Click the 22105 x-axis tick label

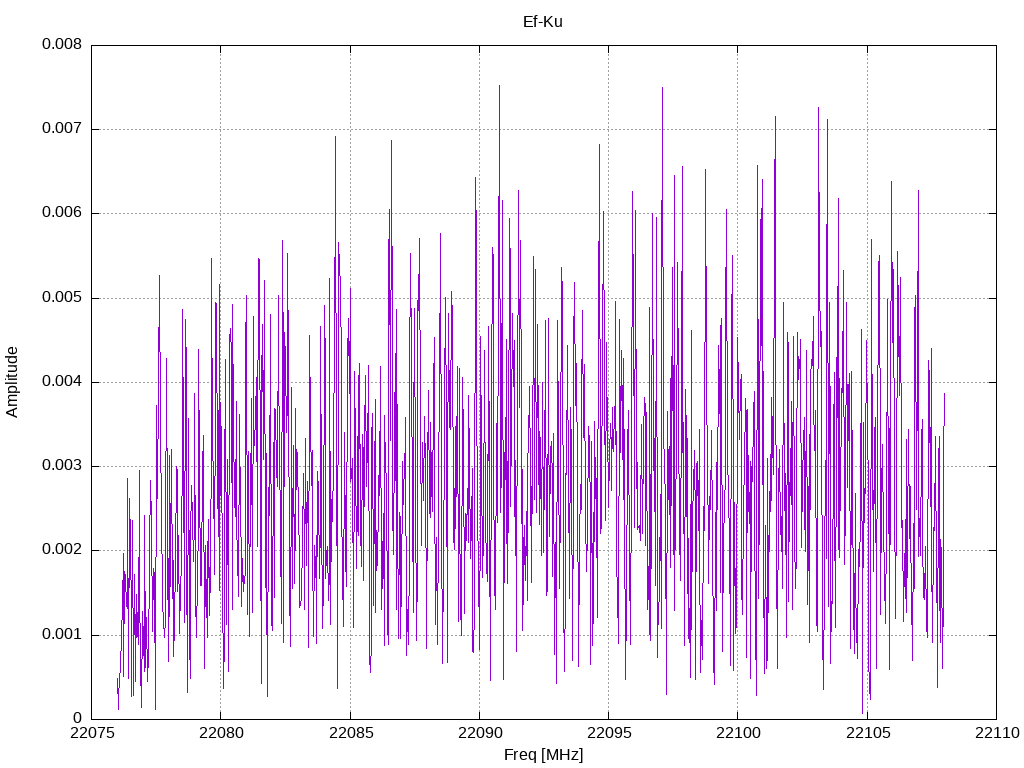pos(867,733)
